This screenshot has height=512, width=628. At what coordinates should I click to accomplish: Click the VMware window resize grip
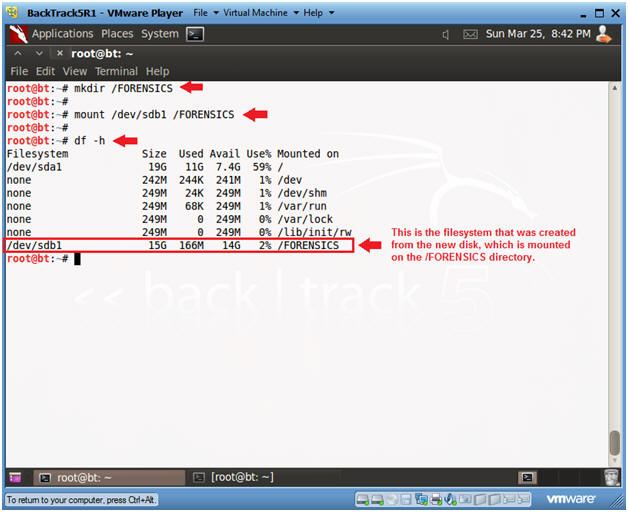[x=616, y=502]
